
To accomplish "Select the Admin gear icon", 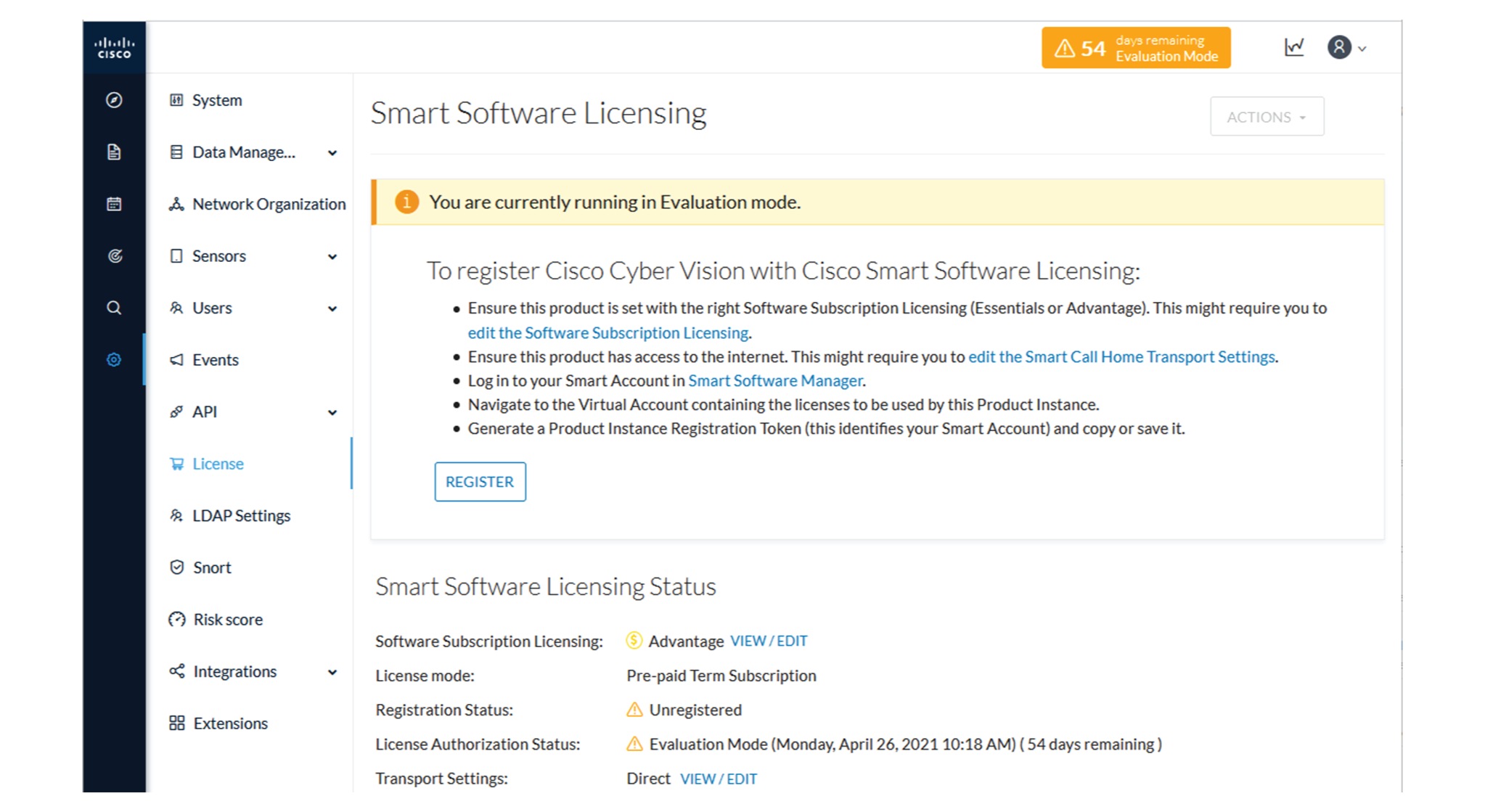I will (x=113, y=359).
